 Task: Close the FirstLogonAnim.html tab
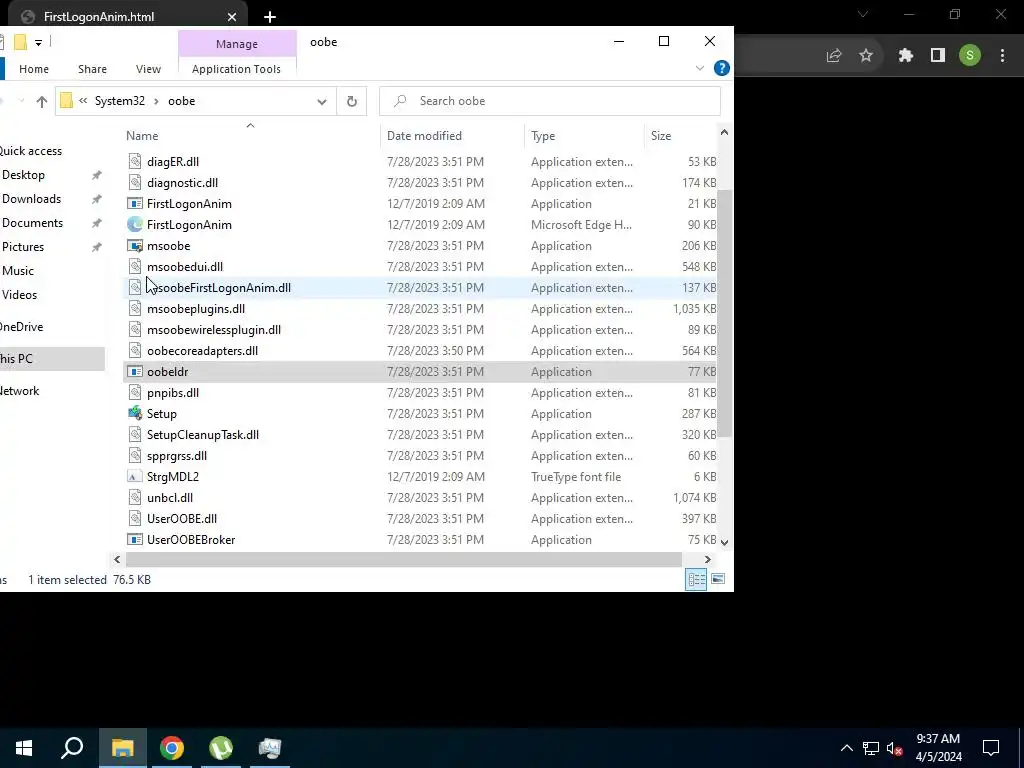point(232,17)
